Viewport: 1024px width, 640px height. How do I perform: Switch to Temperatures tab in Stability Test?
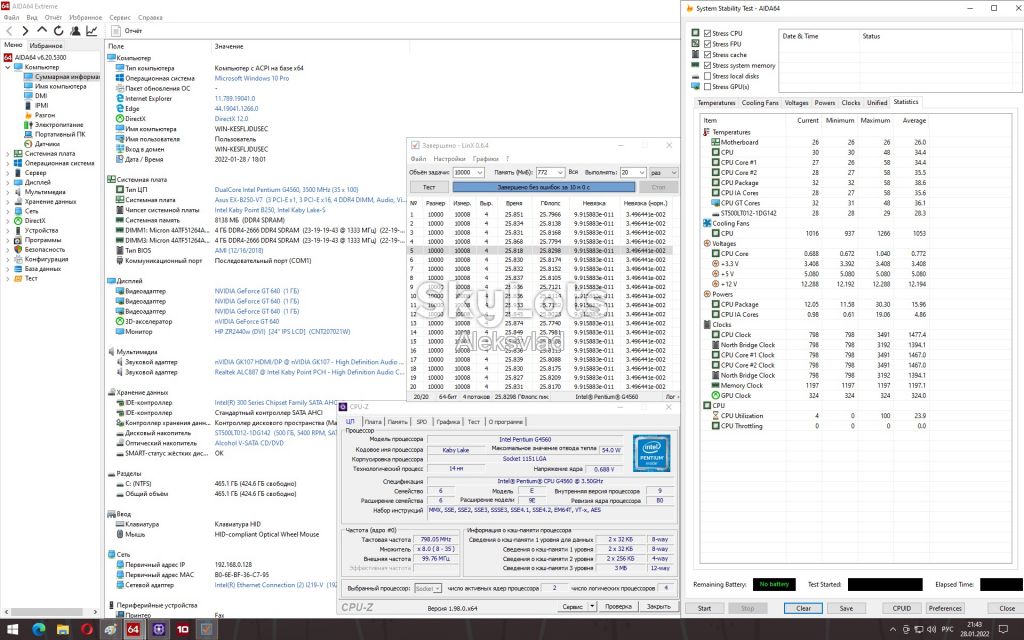[x=716, y=103]
